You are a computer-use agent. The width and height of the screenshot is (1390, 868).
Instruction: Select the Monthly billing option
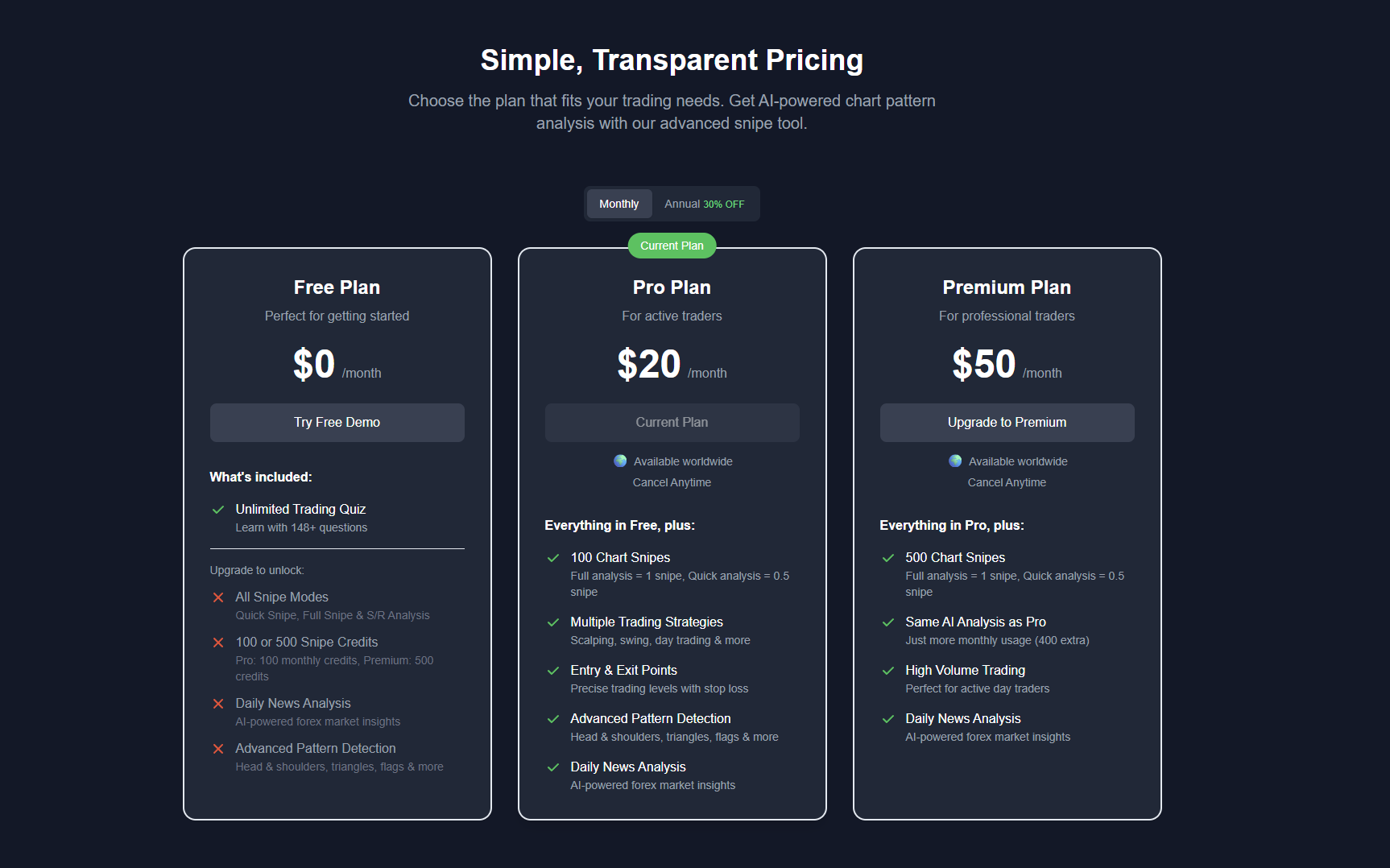coord(618,204)
